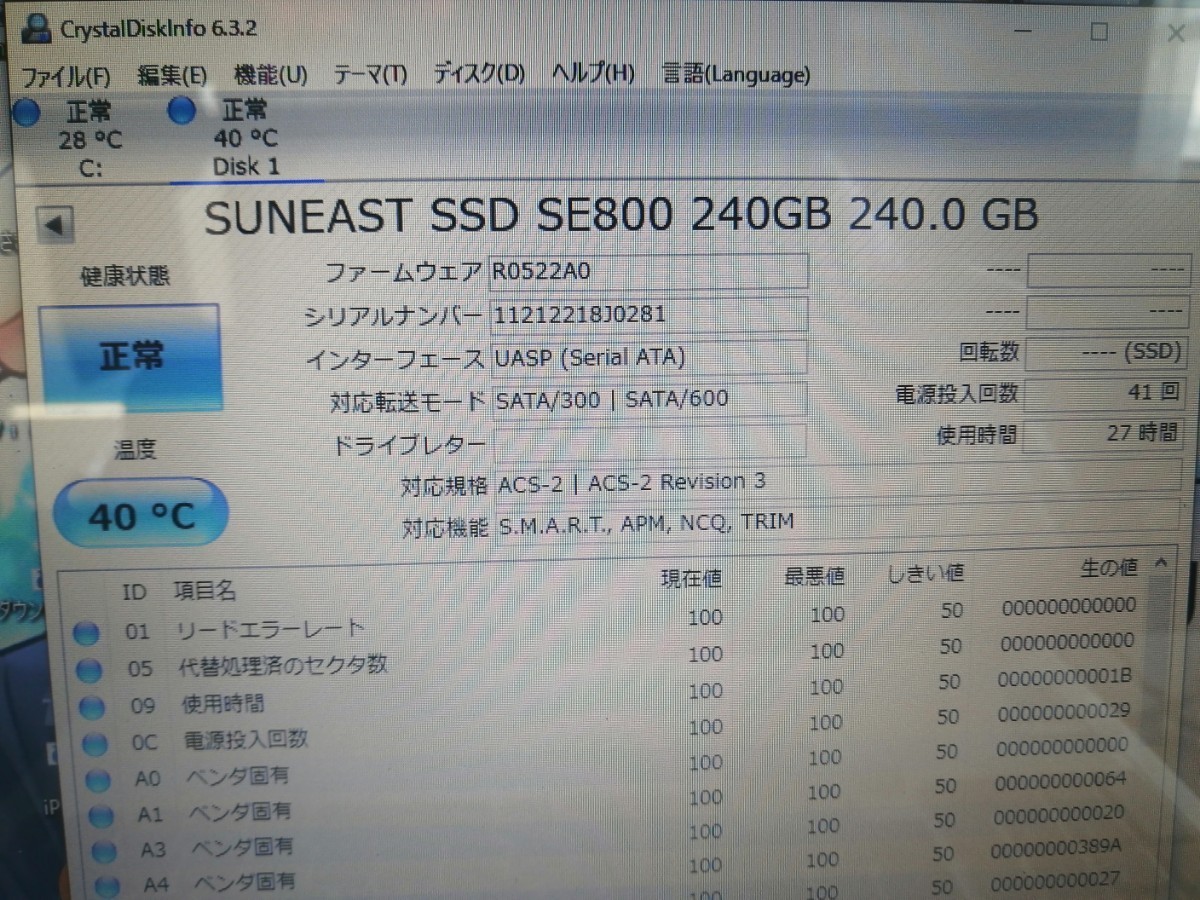
Task: Open the テーマ(T) menu
Action: pos(370,75)
